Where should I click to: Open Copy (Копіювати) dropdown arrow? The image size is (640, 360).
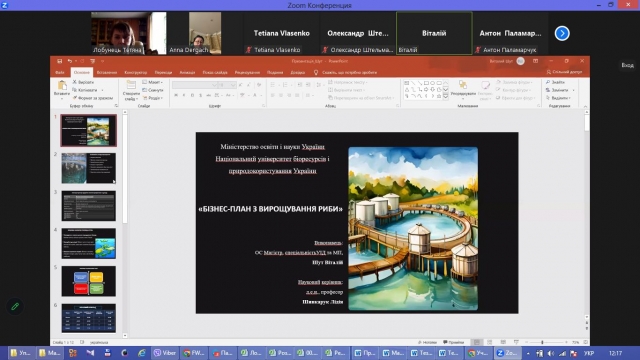point(102,90)
